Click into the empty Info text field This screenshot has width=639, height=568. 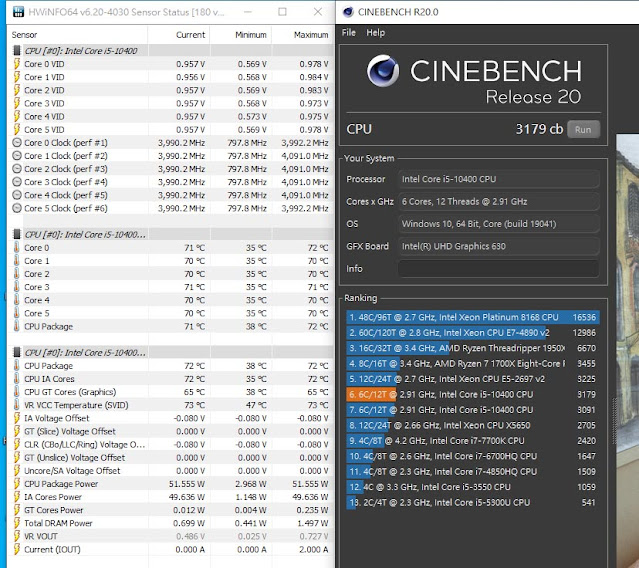coord(498,269)
